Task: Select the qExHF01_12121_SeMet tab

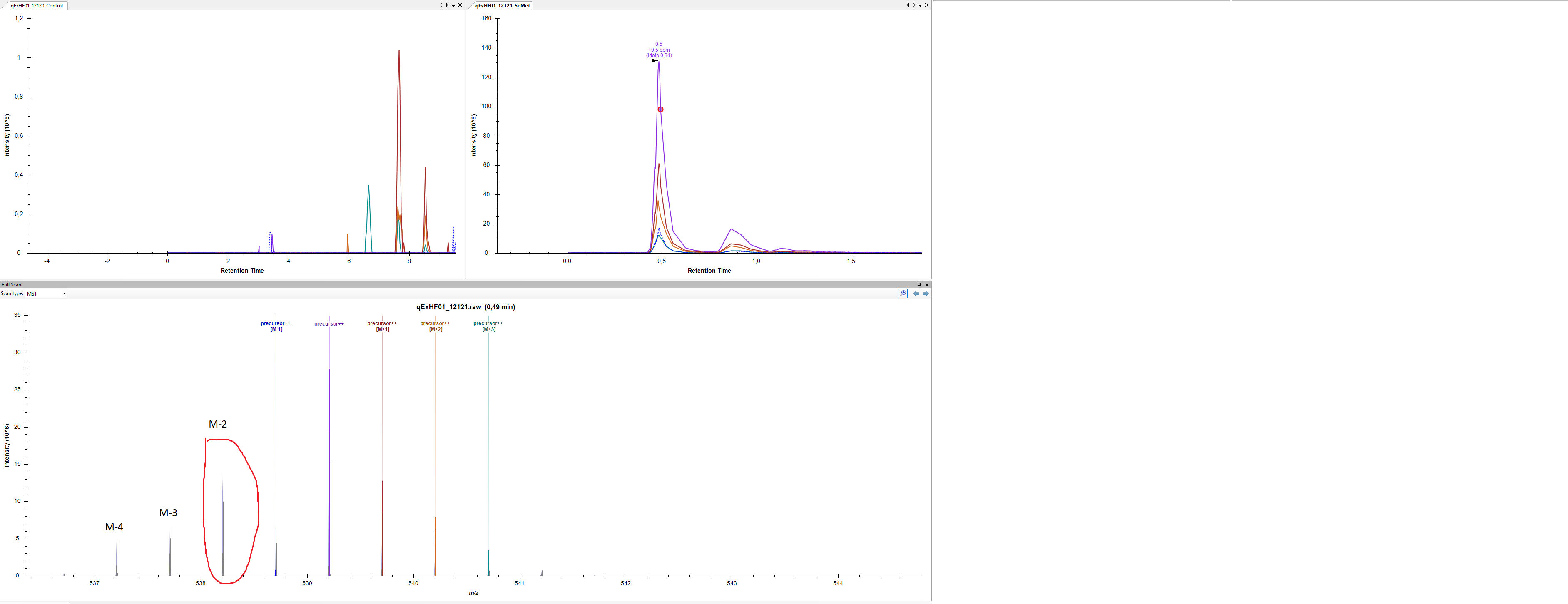Action: point(502,5)
